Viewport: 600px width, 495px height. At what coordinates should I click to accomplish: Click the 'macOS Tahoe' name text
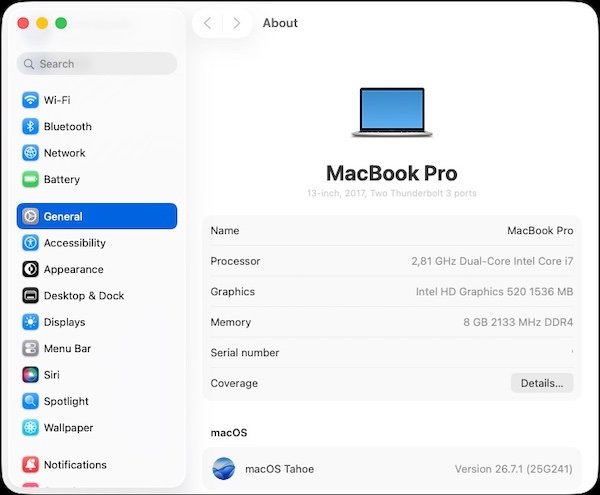[279, 469]
